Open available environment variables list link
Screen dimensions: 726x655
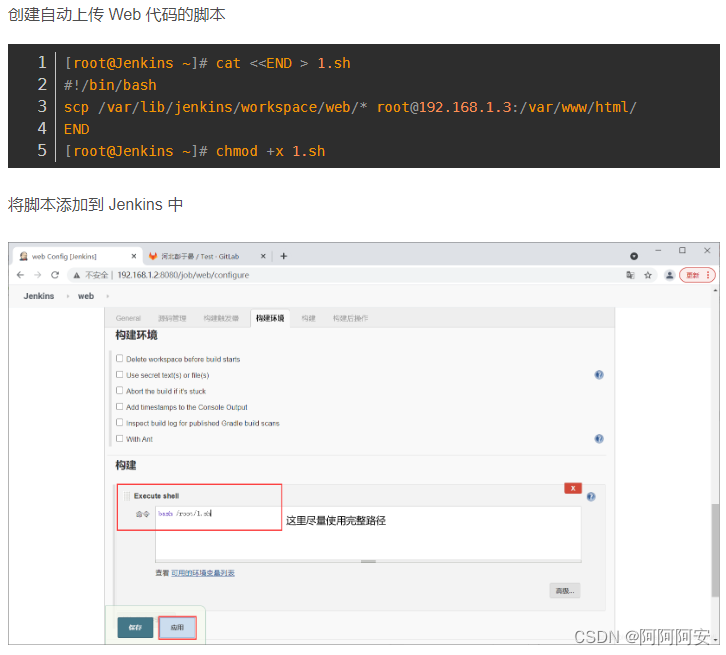(203, 573)
